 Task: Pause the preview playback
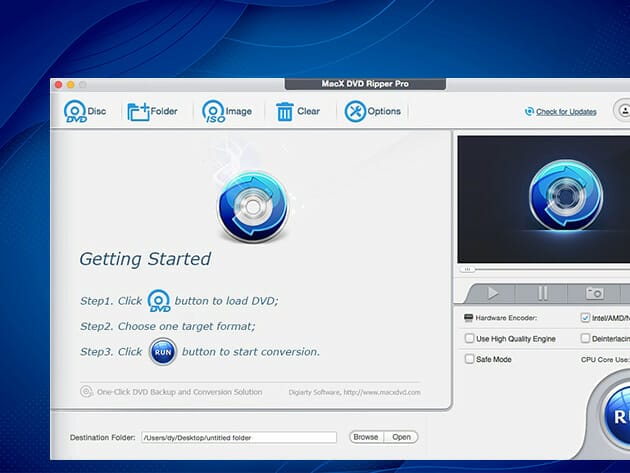click(x=543, y=293)
